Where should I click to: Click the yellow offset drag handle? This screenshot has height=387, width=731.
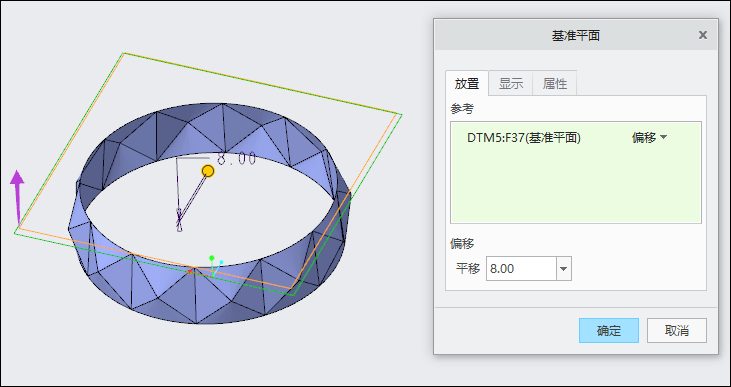click(x=208, y=171)
